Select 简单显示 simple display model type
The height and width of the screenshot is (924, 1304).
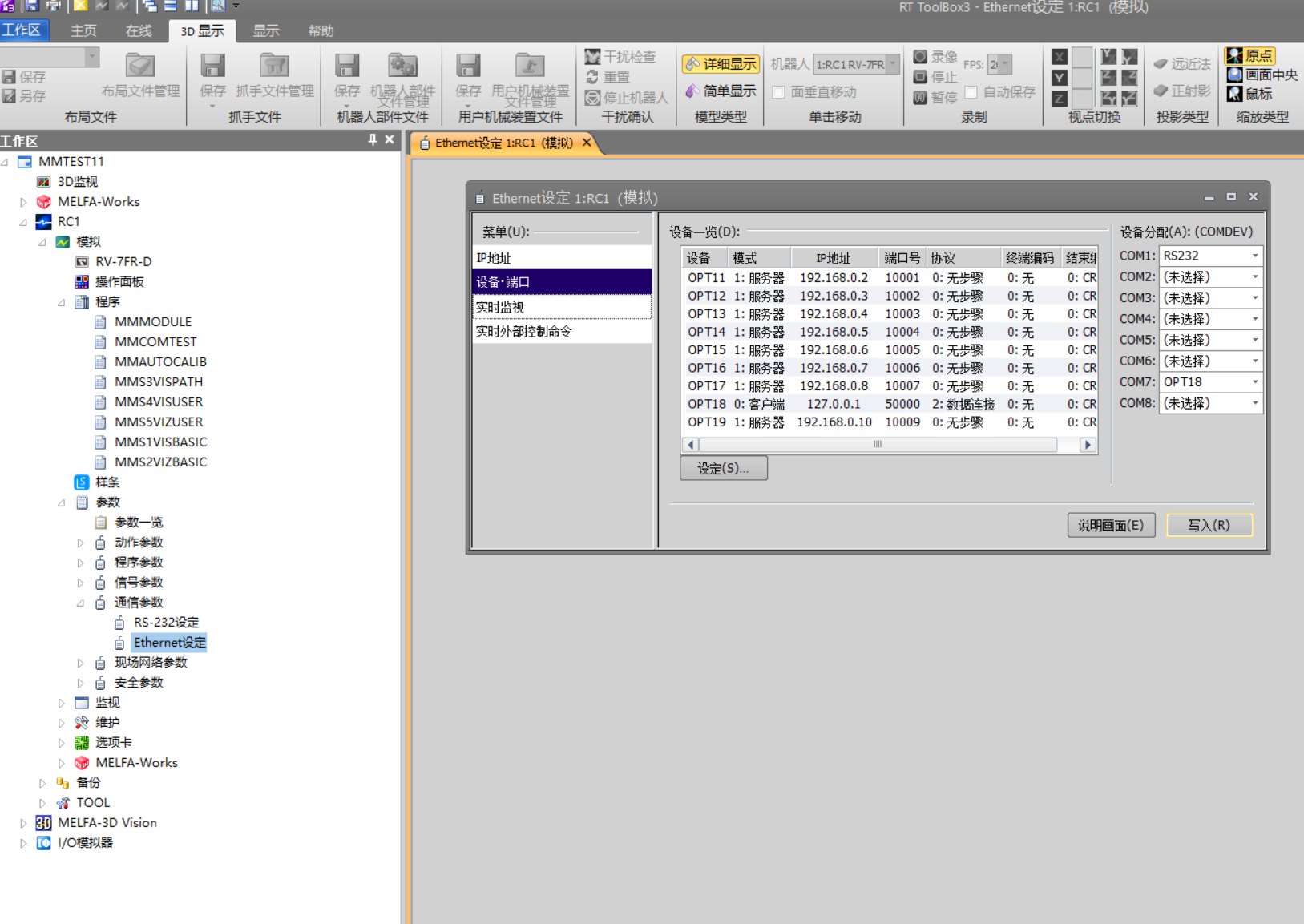point(721,91)
